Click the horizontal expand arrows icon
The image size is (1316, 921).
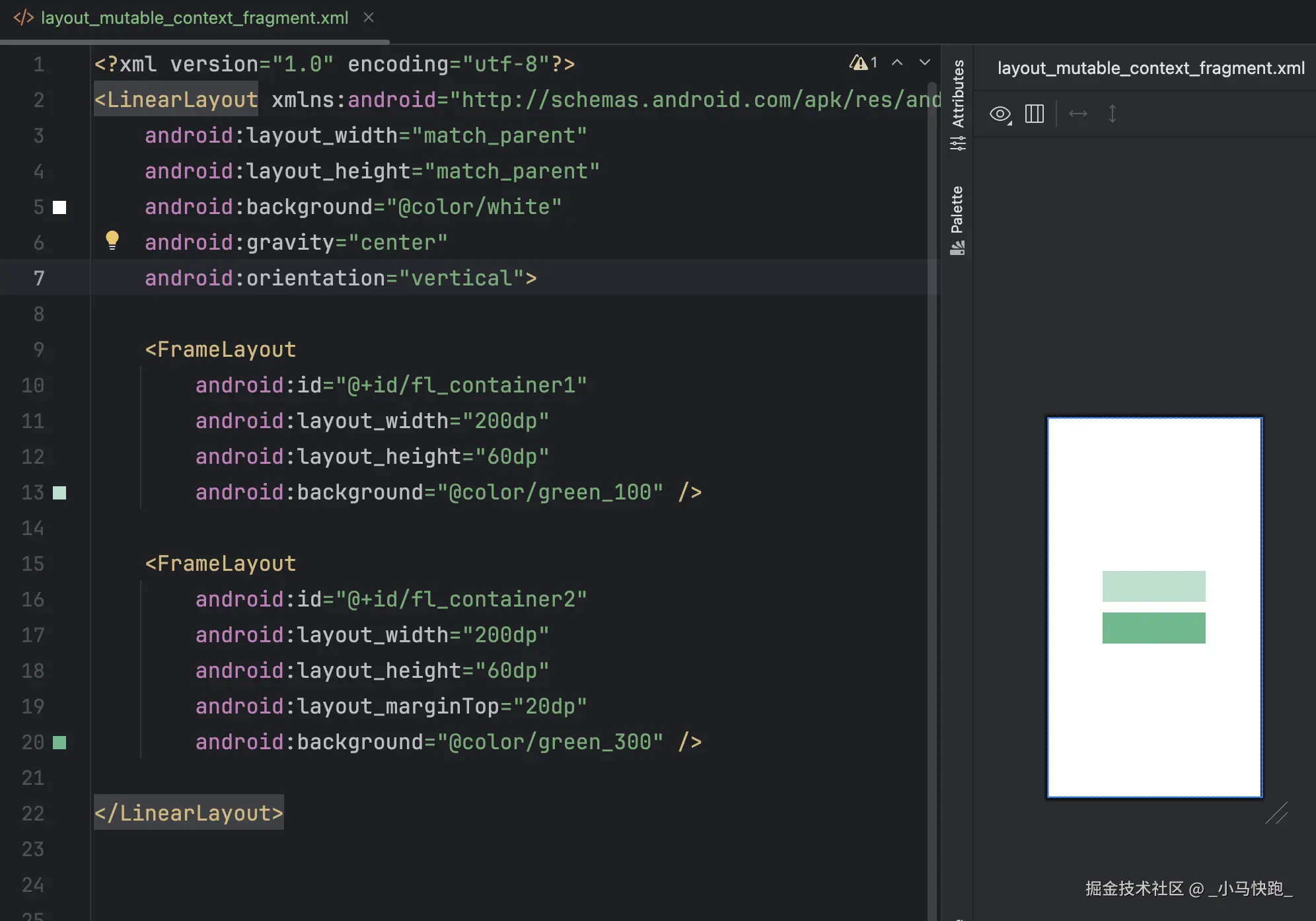pyautogui.click(x=1078, y=114)
